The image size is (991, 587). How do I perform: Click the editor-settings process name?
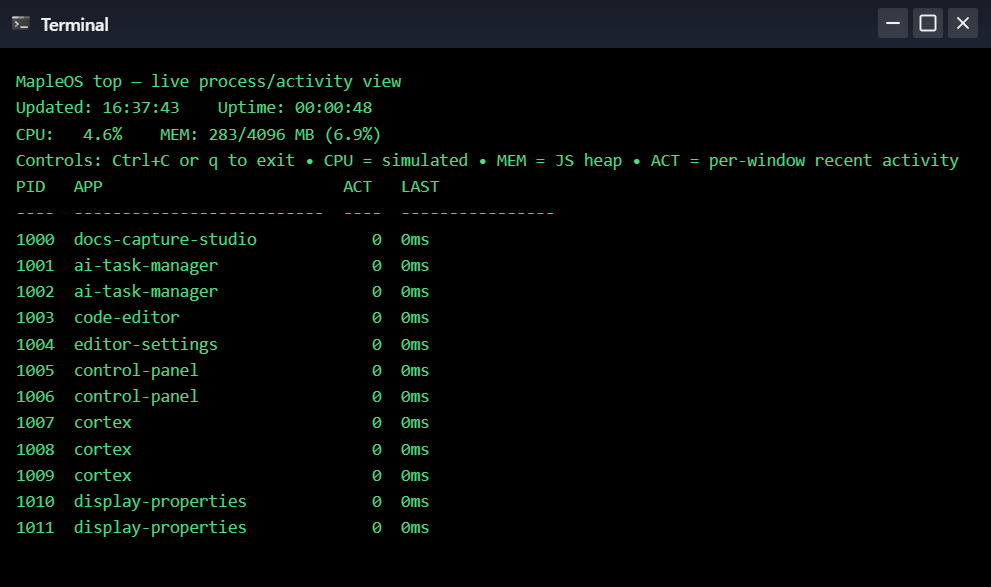point(145,344)
